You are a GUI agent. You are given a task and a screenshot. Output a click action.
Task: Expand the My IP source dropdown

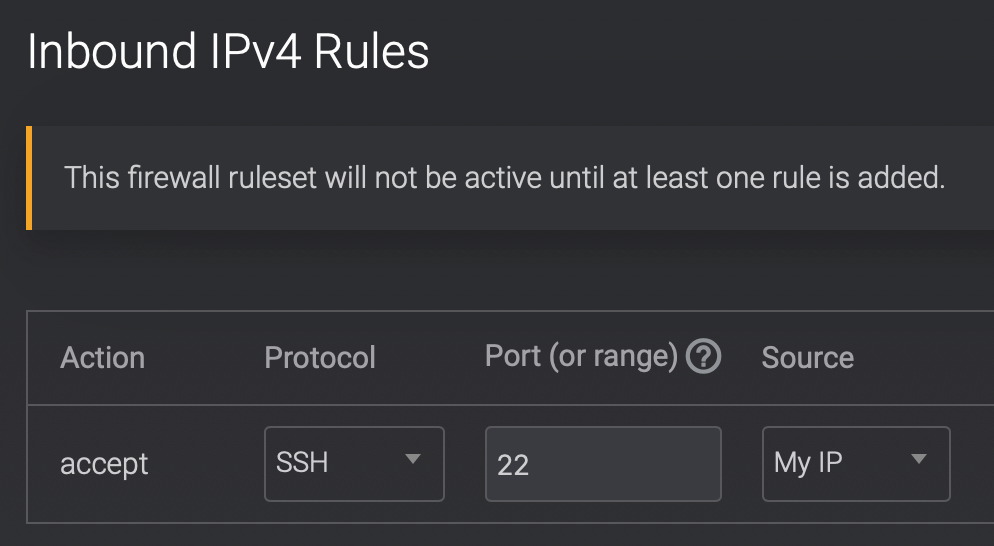tap(855, 463)
